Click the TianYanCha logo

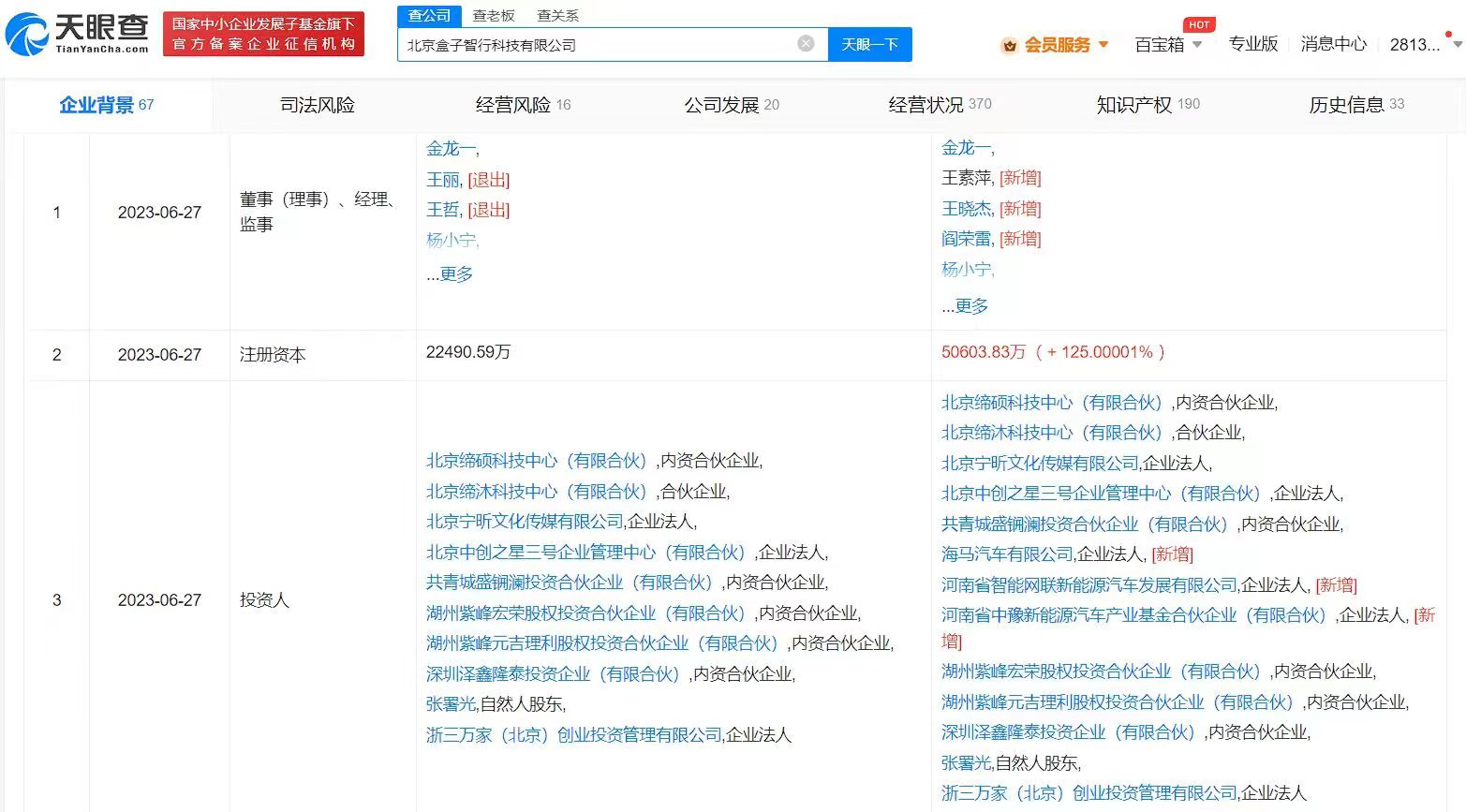(x=77, y=34)
